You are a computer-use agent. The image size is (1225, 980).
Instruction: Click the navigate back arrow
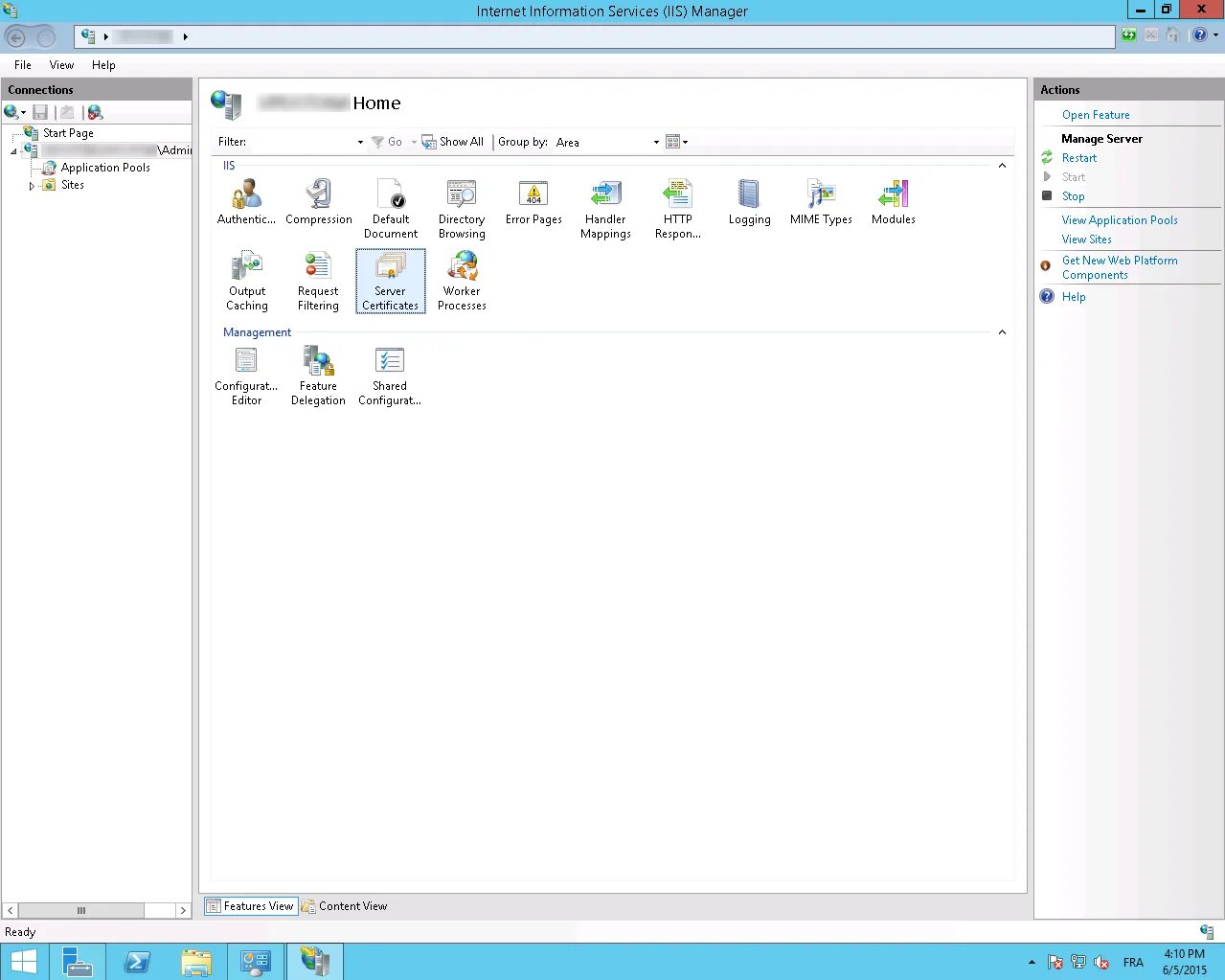15,37
